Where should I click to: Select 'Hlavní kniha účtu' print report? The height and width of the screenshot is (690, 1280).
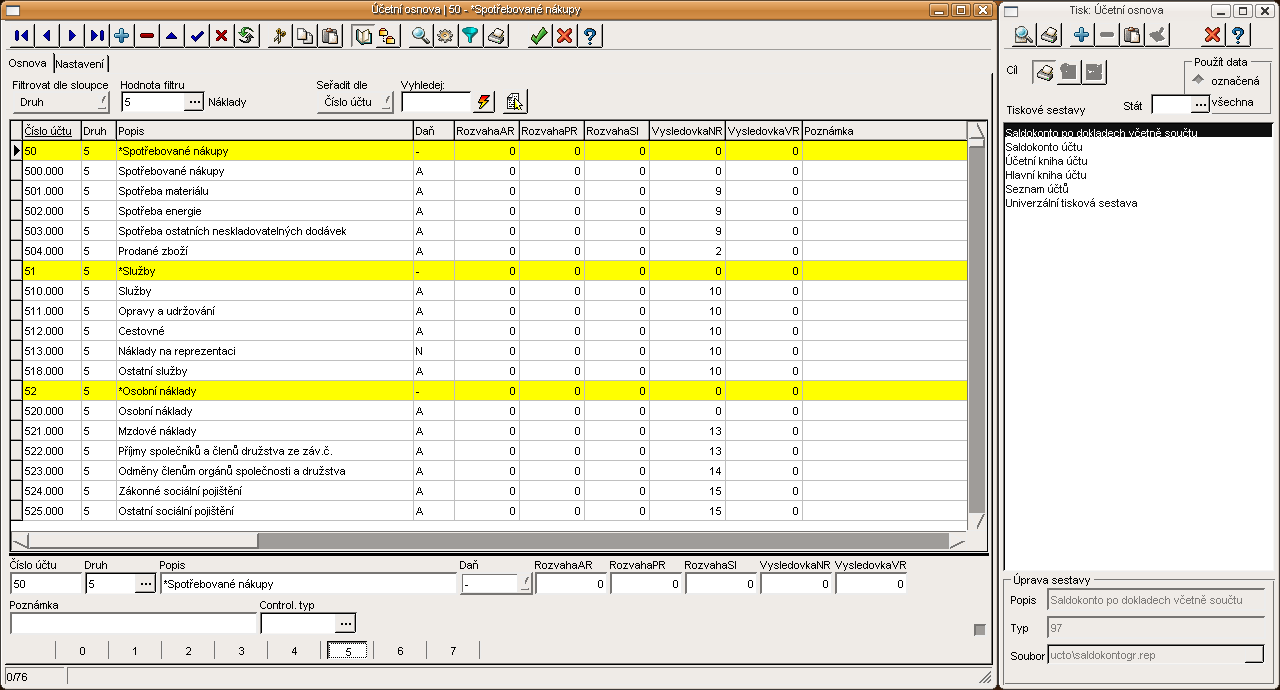pos(1047,175)
